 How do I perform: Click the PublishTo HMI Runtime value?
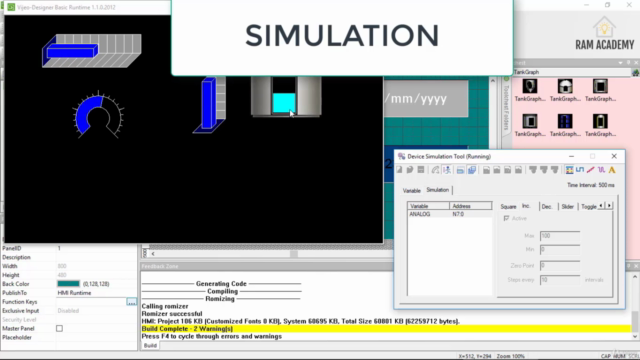(x=74, y=293)
